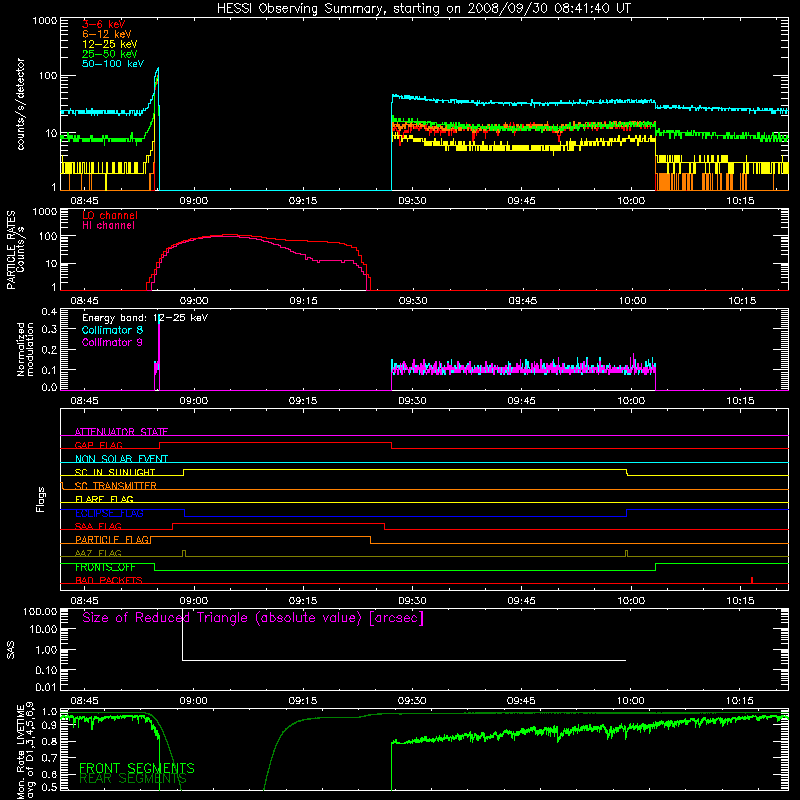800x800 pixels.
Task: Select the 3-6 keV legend label
Action: [104, 24]
